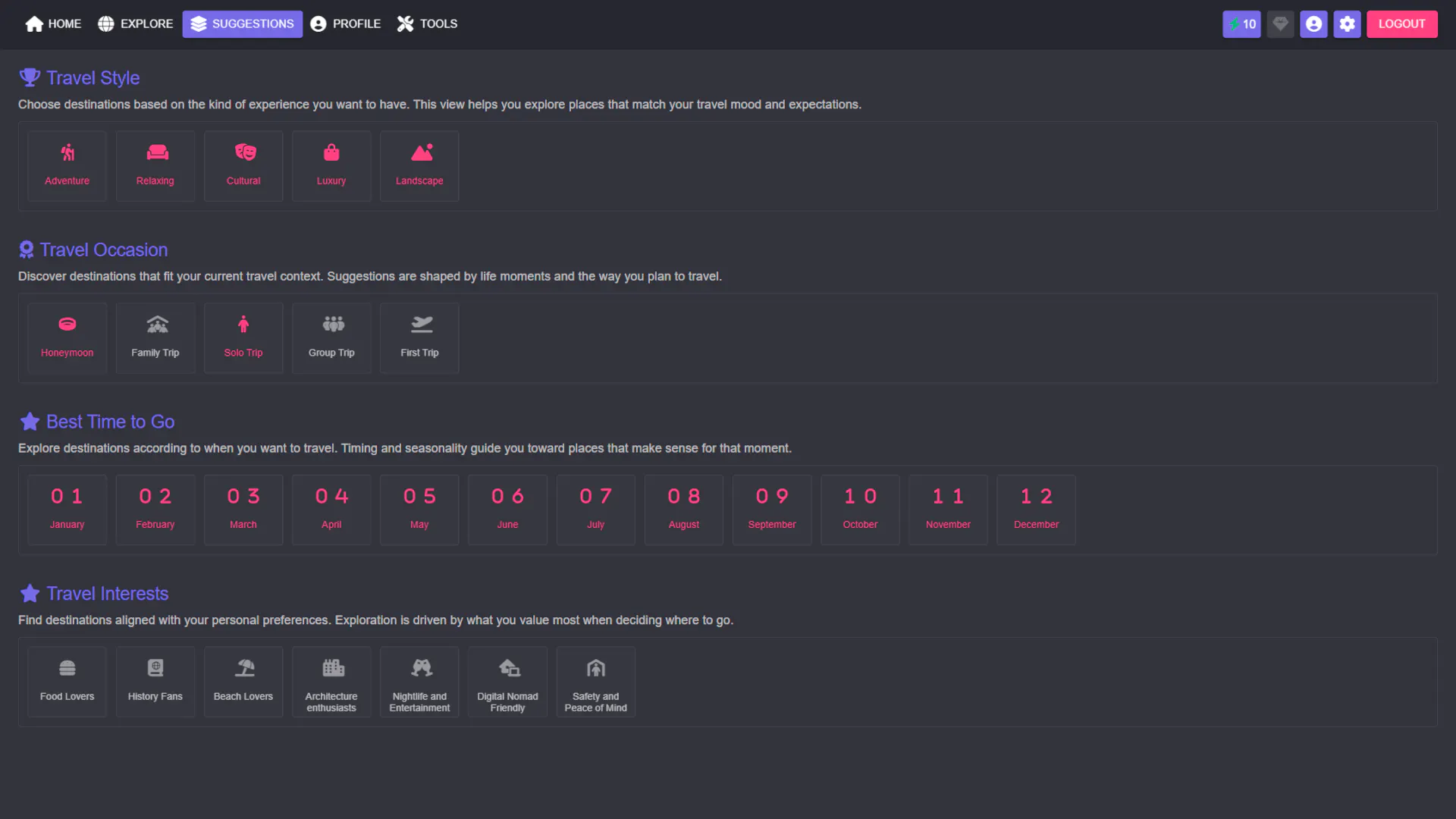Image resolution: width=1456 pixels, height=819 pixels.
Task: Toggle the Family Trip occasion tile
Action: [155, 338]
